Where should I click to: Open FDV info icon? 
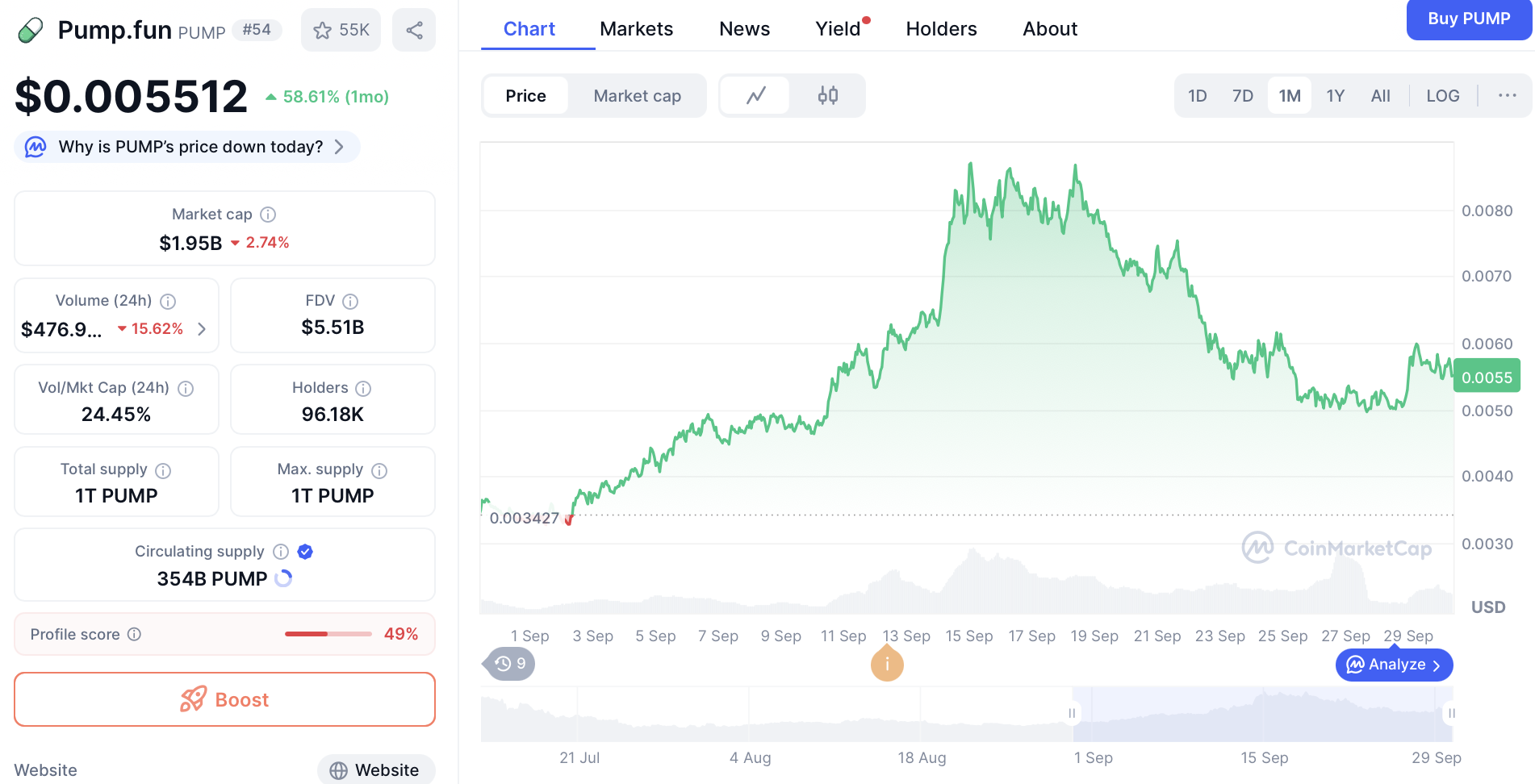350,301
